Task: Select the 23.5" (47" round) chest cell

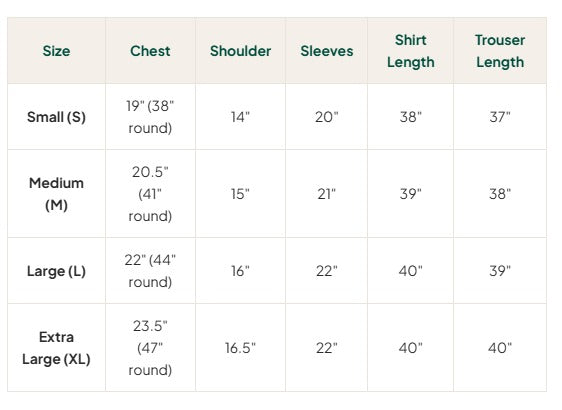Action: tap(150, 348)
